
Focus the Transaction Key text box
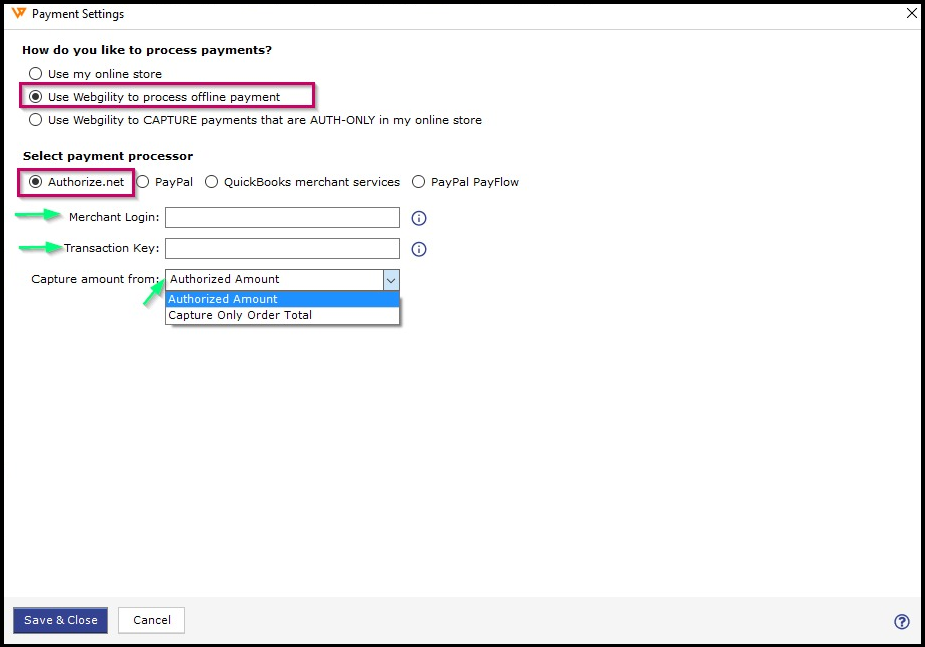282,249
